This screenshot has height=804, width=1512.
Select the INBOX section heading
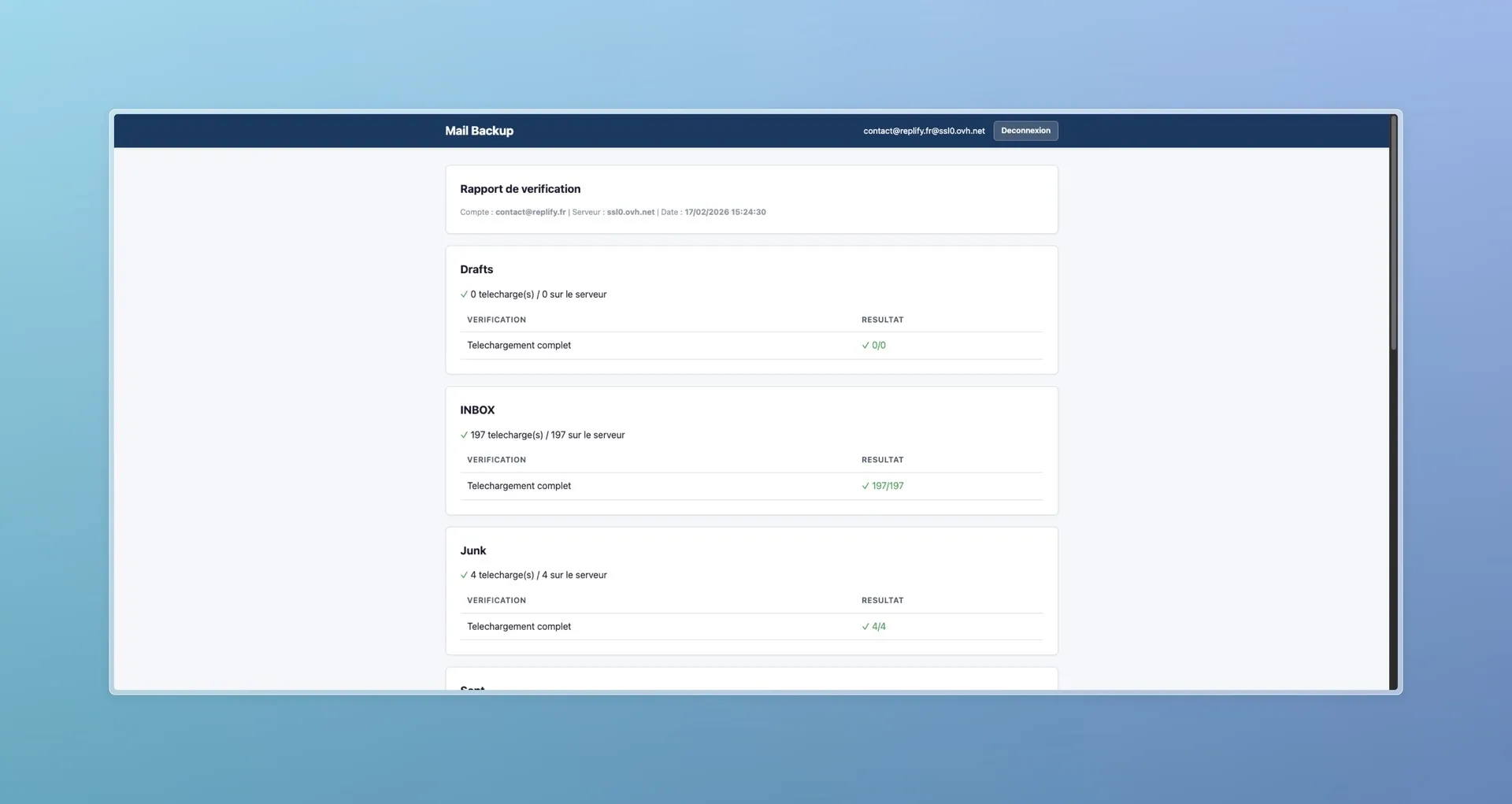click(477, 410)
